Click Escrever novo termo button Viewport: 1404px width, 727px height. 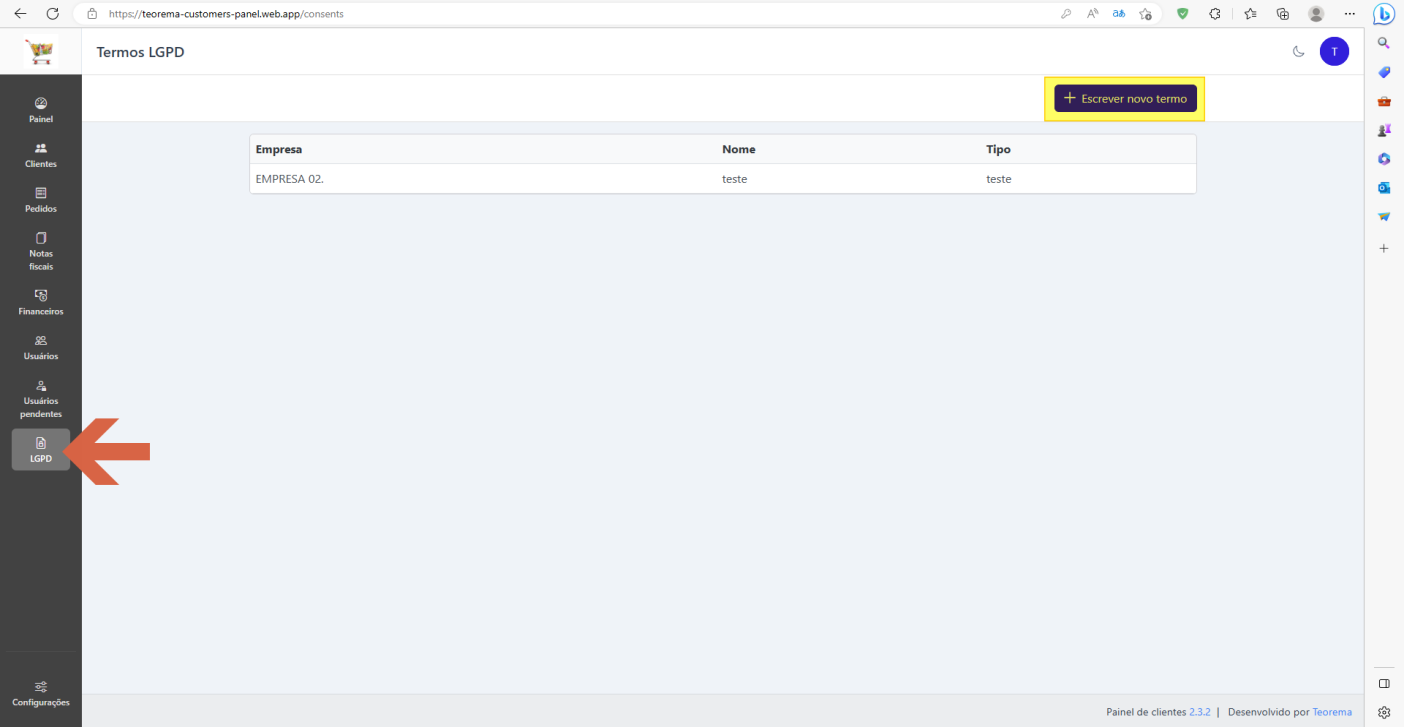[x=1125, y=99]
